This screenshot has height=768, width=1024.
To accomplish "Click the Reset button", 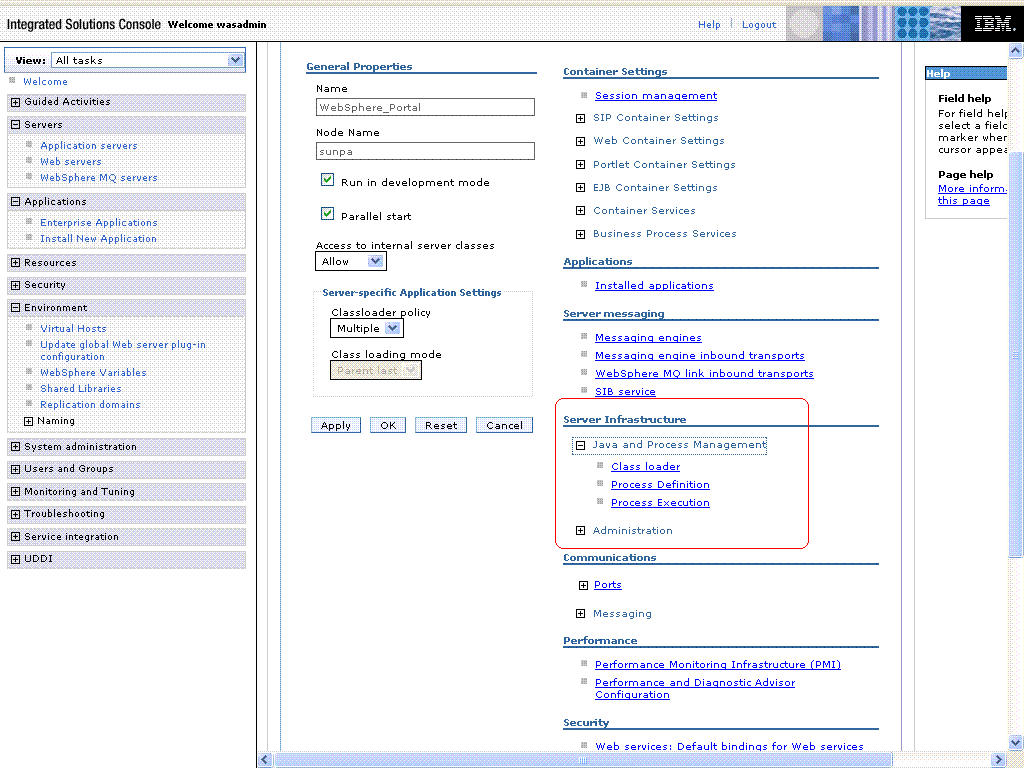I will [x=441, y=425].
